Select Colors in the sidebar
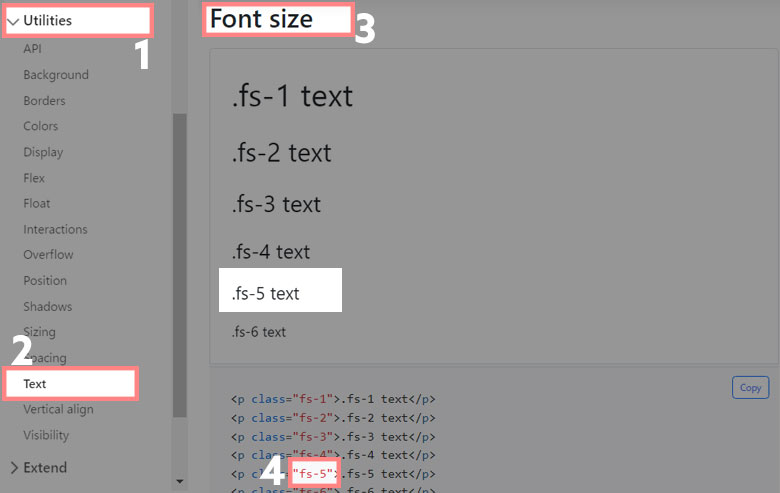The image size is (780, 493). tap(41, 126)
